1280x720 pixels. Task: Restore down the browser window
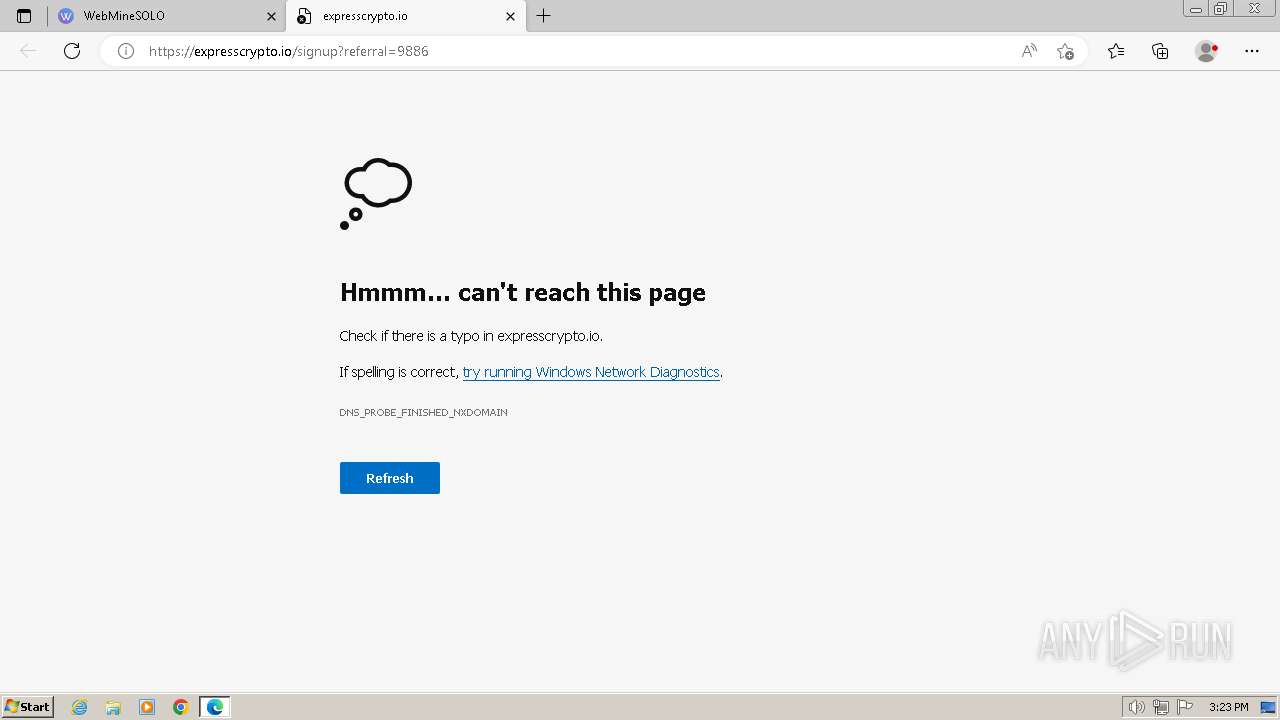point(1220,9)
